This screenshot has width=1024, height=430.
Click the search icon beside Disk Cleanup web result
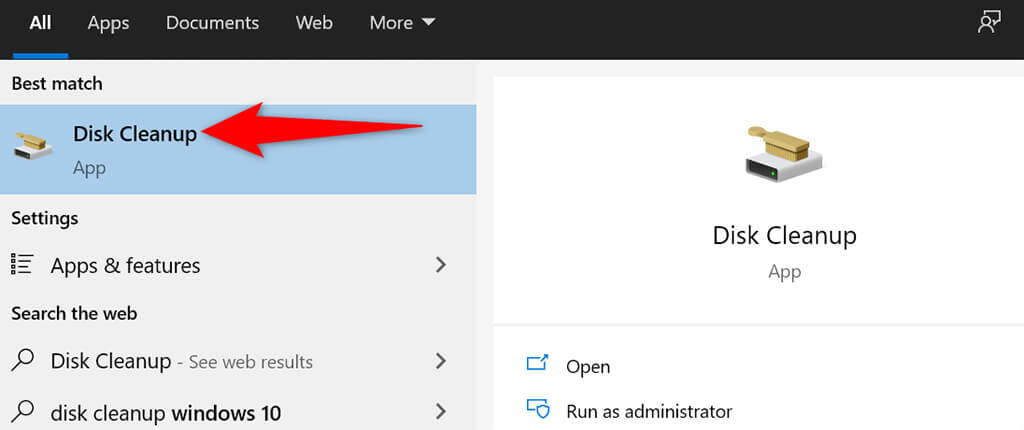click(24, 361)
